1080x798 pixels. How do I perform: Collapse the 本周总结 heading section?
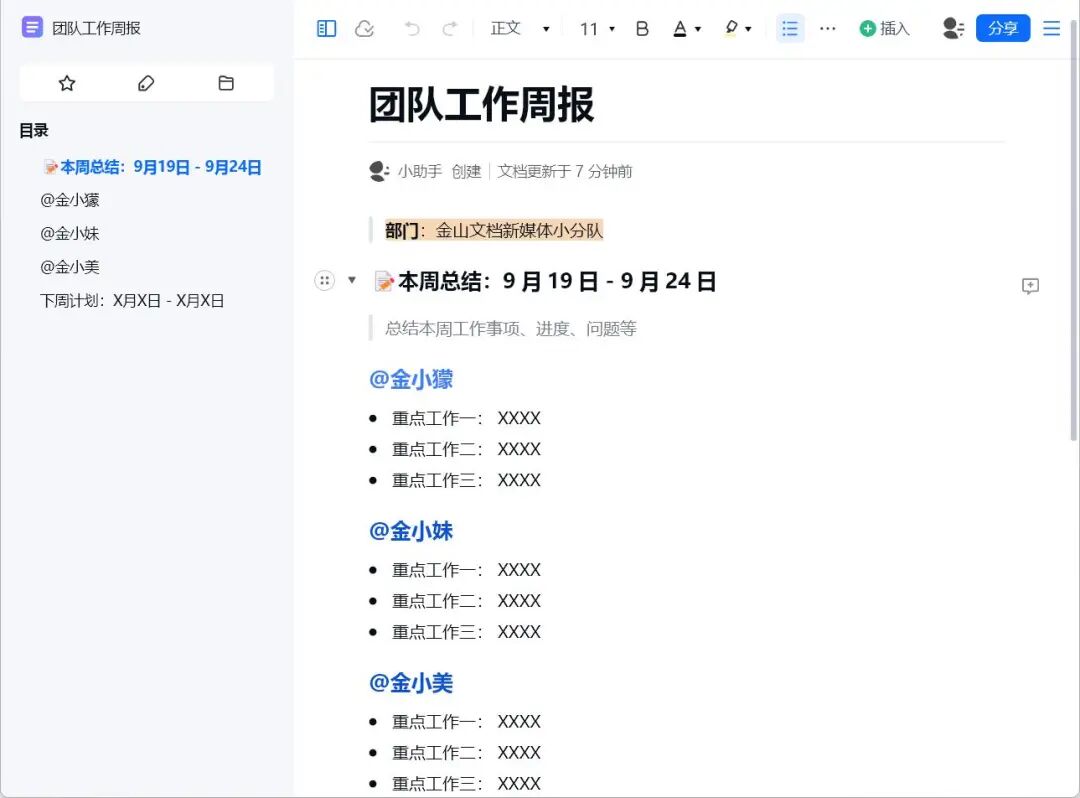pos(352,280)
